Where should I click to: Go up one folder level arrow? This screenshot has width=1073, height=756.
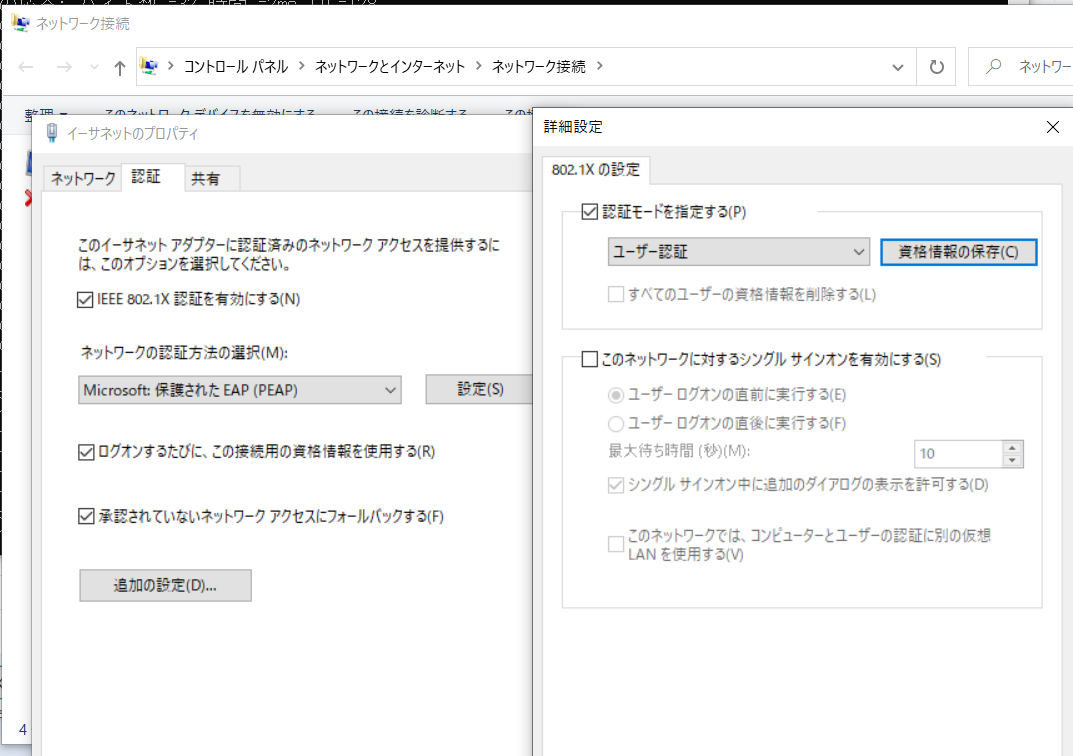pos(120,67)
